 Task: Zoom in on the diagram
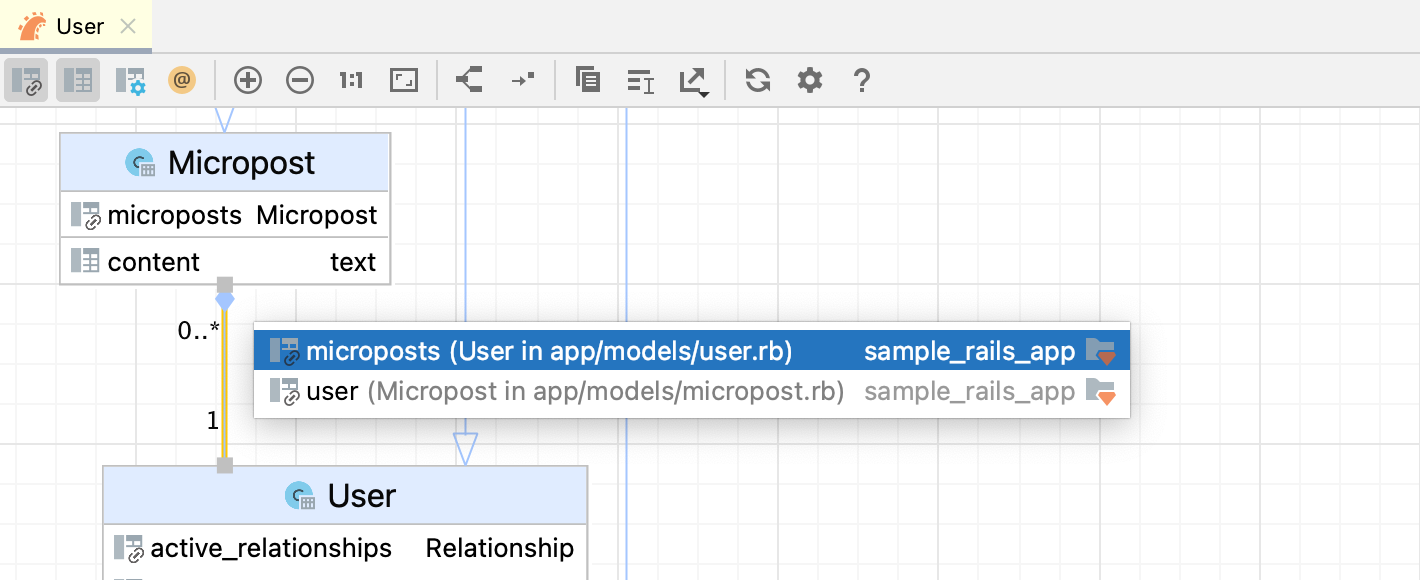(x=247, y=80)
